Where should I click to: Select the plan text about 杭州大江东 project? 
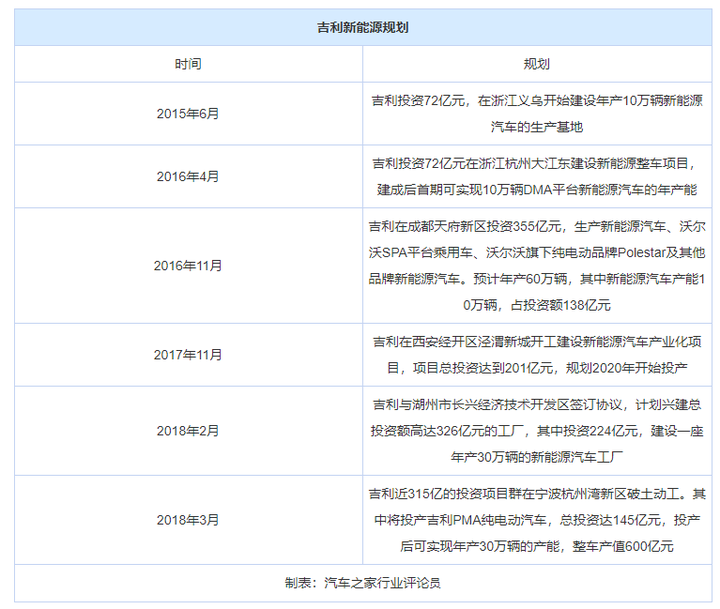tap(537, 176)
